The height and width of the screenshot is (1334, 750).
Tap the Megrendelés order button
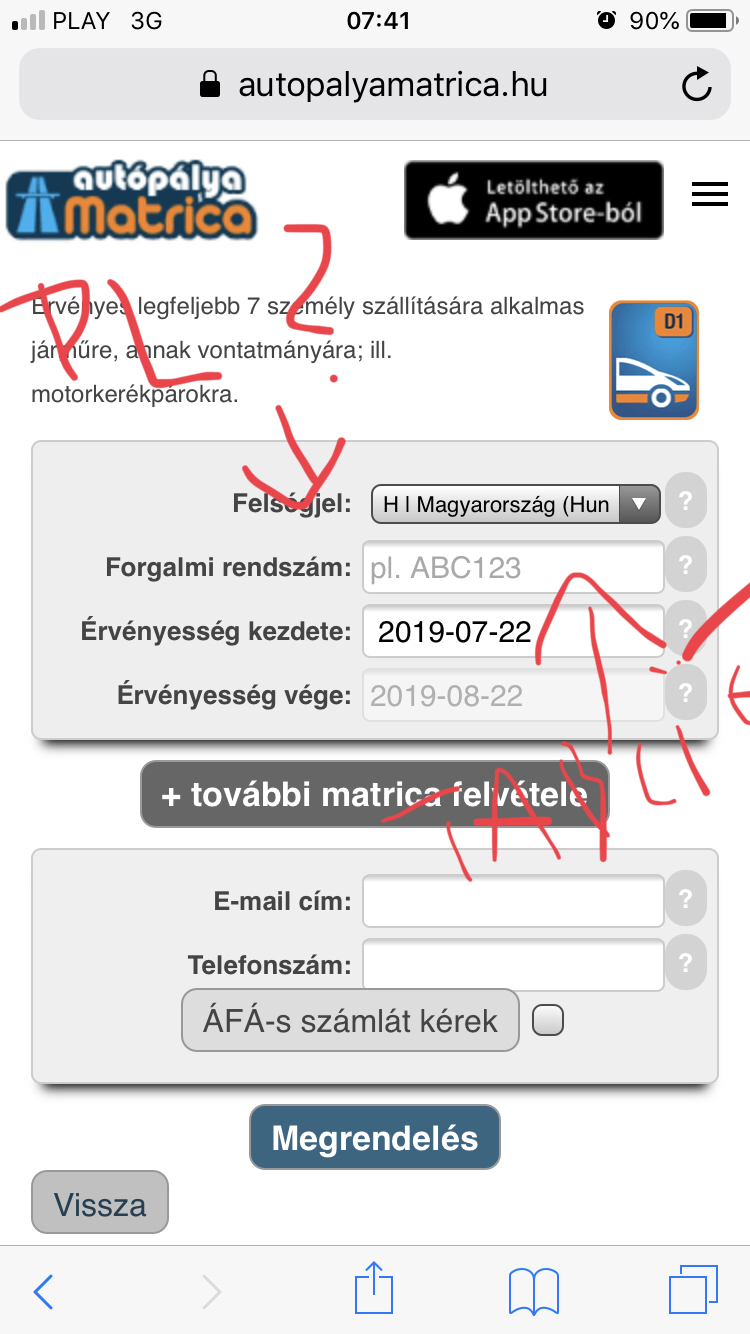tap(375, 1137)
